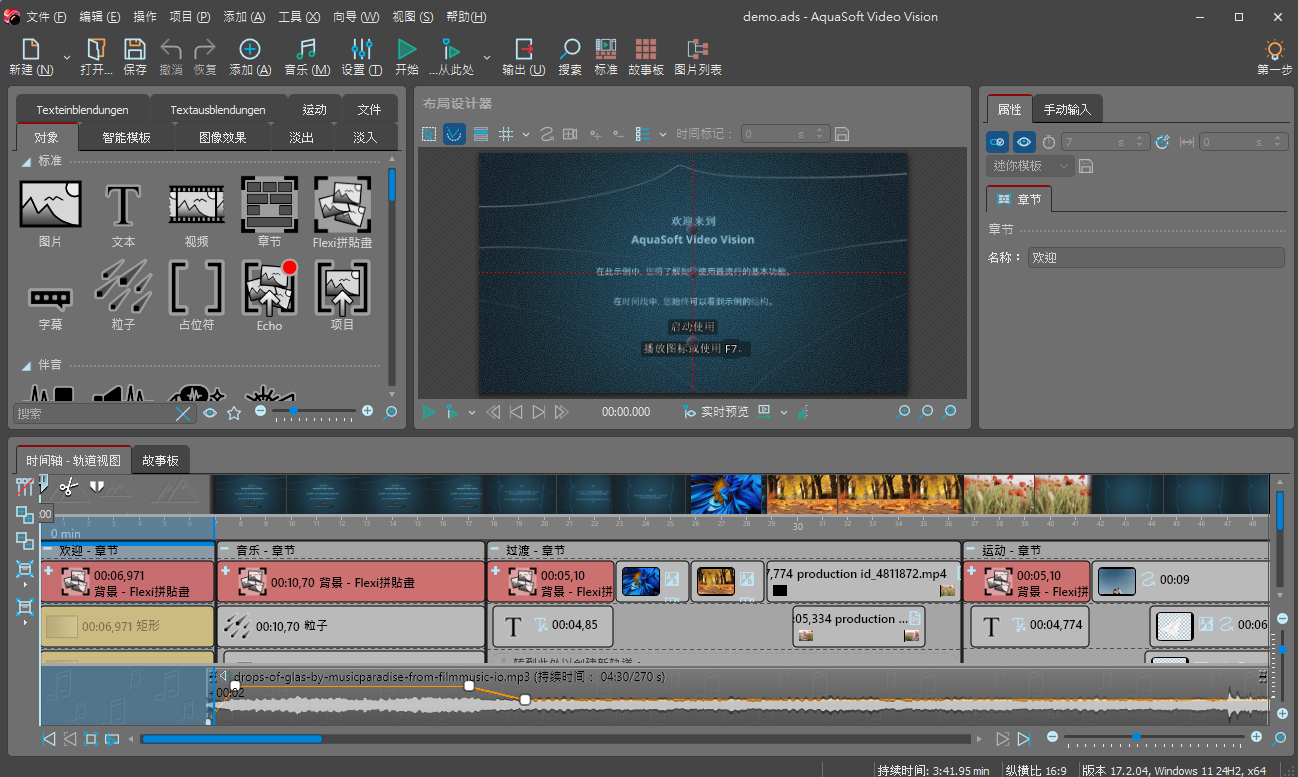Select the 图片 (Image) object in toolbox

click(x=50, y=212)
